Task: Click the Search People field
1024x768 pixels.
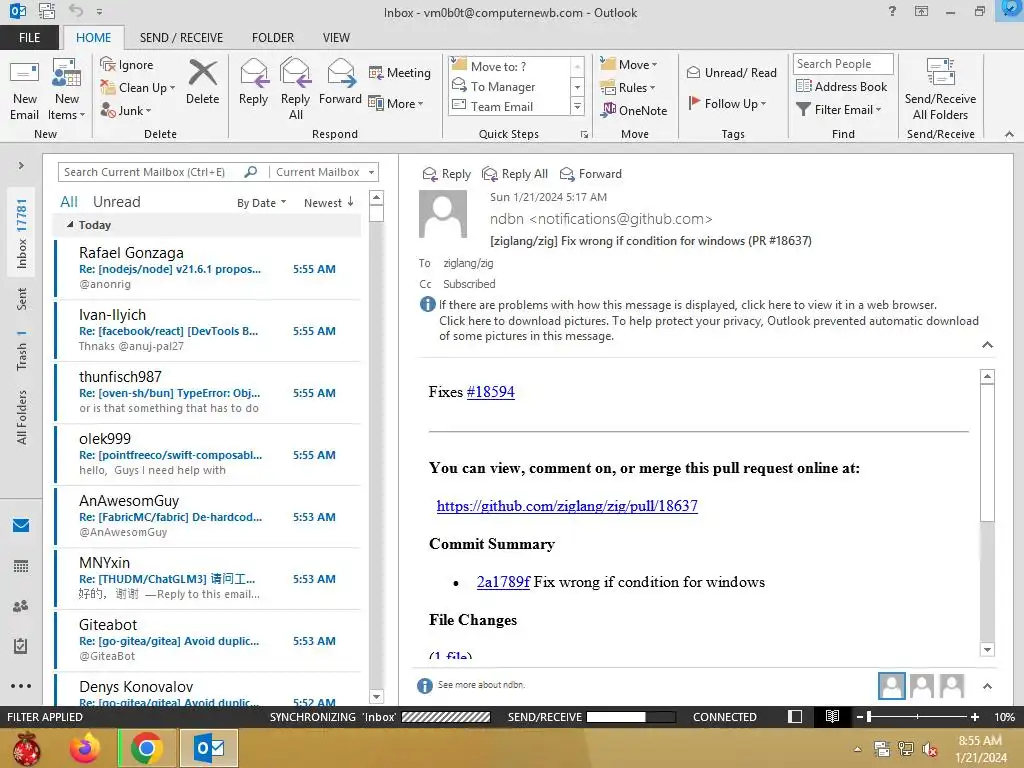Action: point(842,63)
